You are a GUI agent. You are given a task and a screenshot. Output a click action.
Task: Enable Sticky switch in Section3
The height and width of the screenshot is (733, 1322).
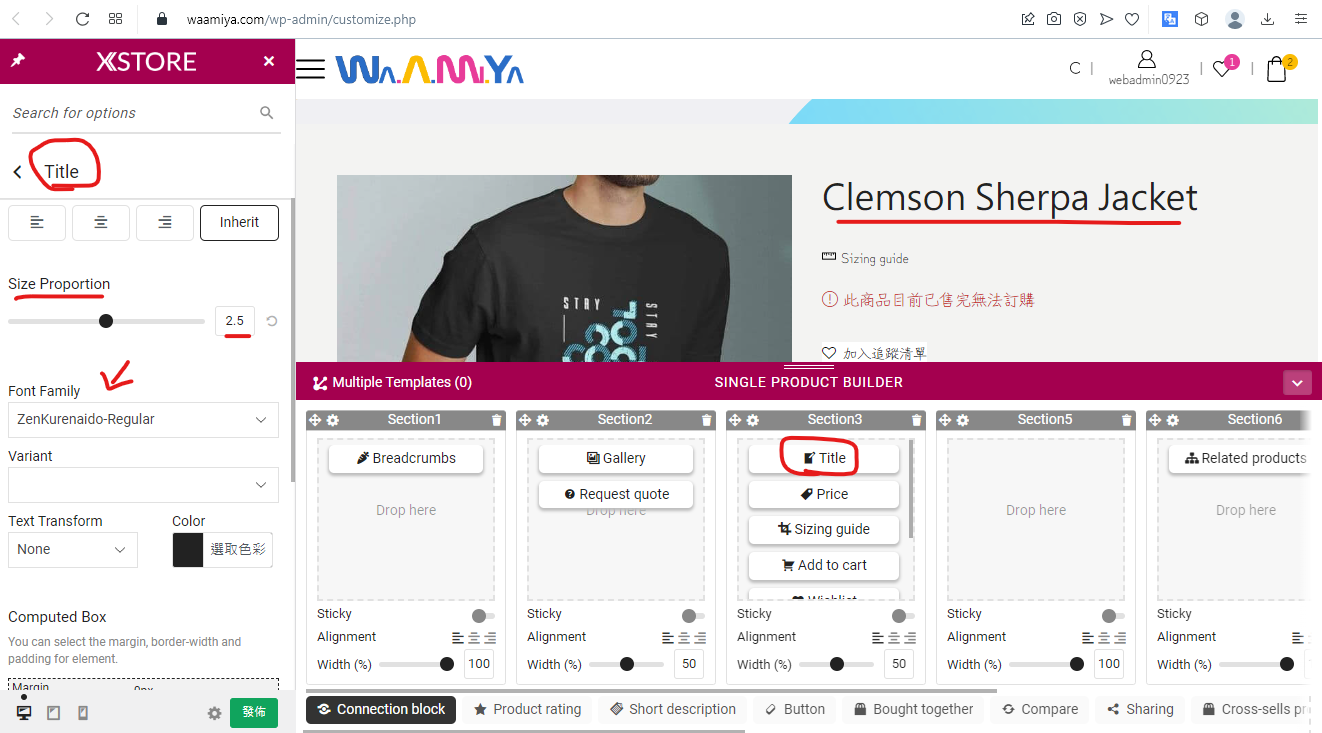click(903, 616)
